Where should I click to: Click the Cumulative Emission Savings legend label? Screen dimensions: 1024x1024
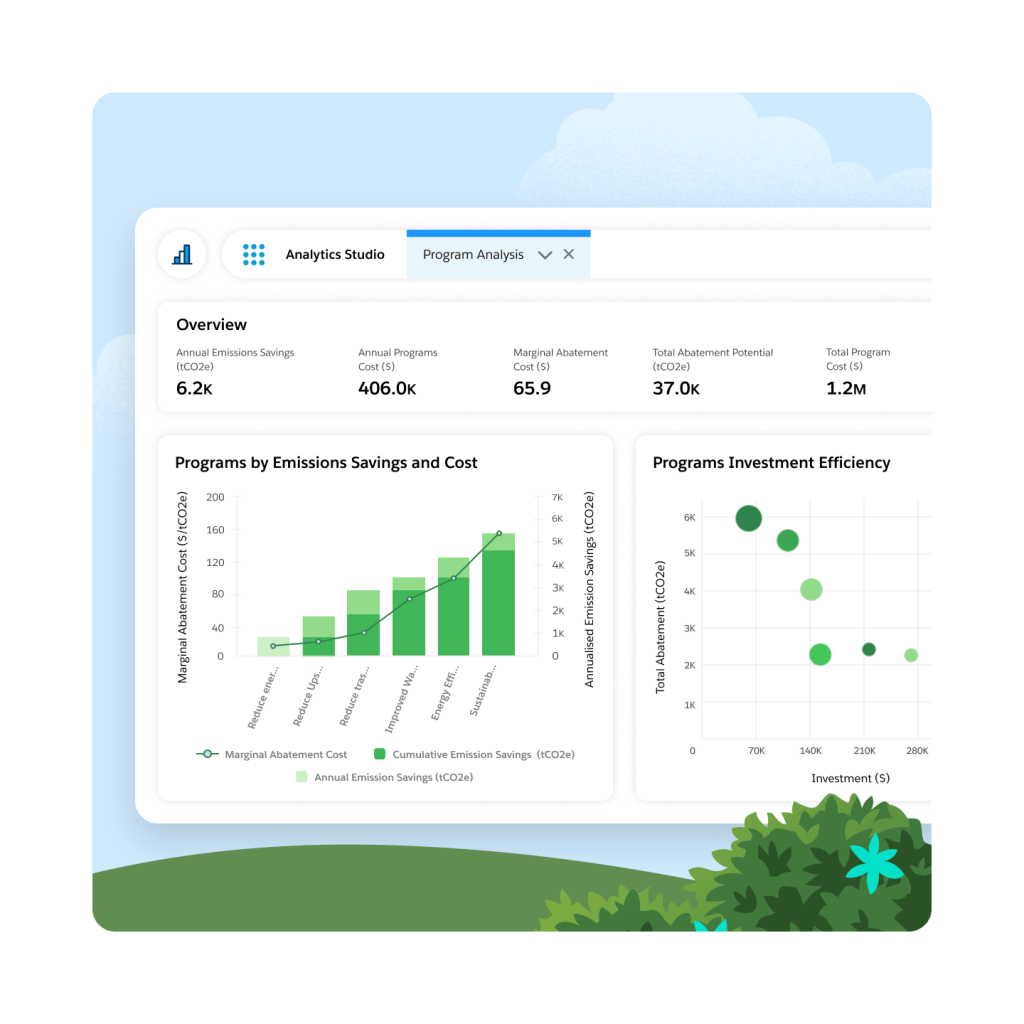[483, 754]
